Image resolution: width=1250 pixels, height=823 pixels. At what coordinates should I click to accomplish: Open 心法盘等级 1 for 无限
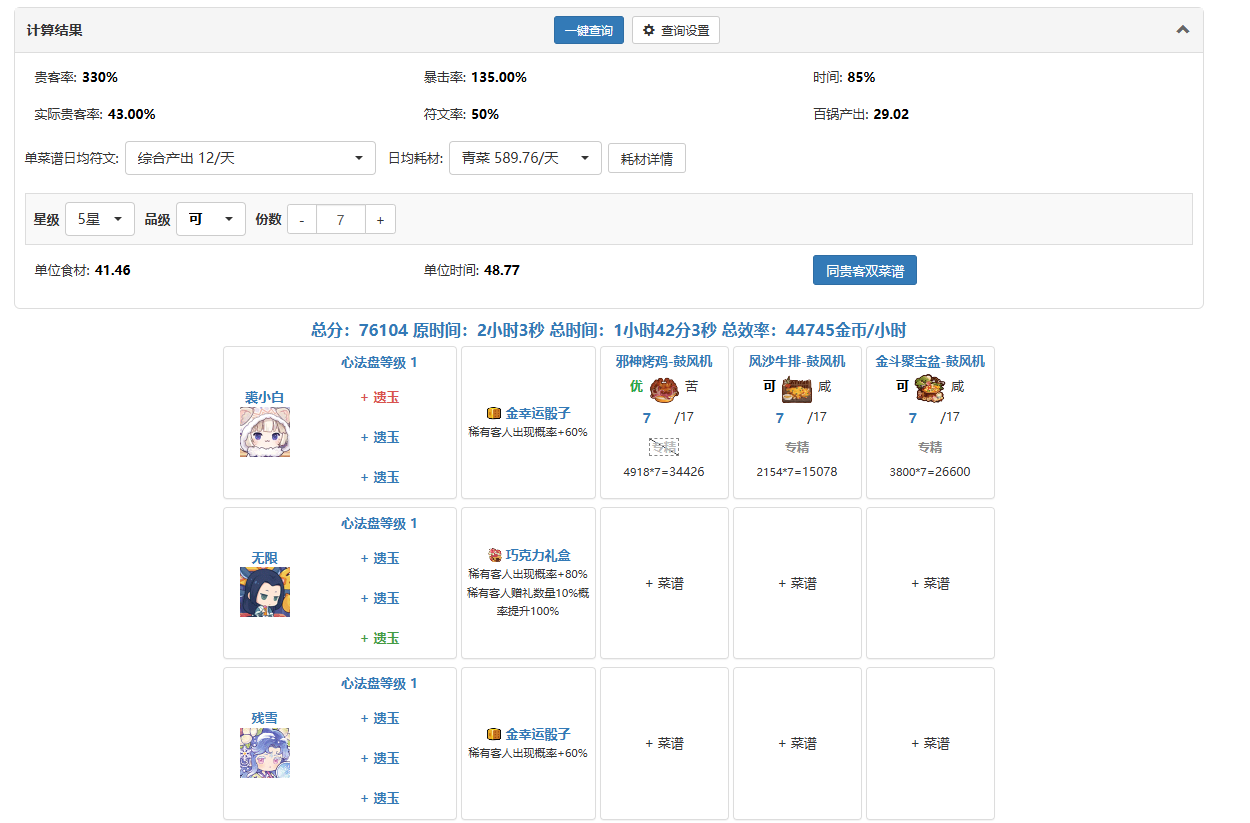click(x=379, y=523)
